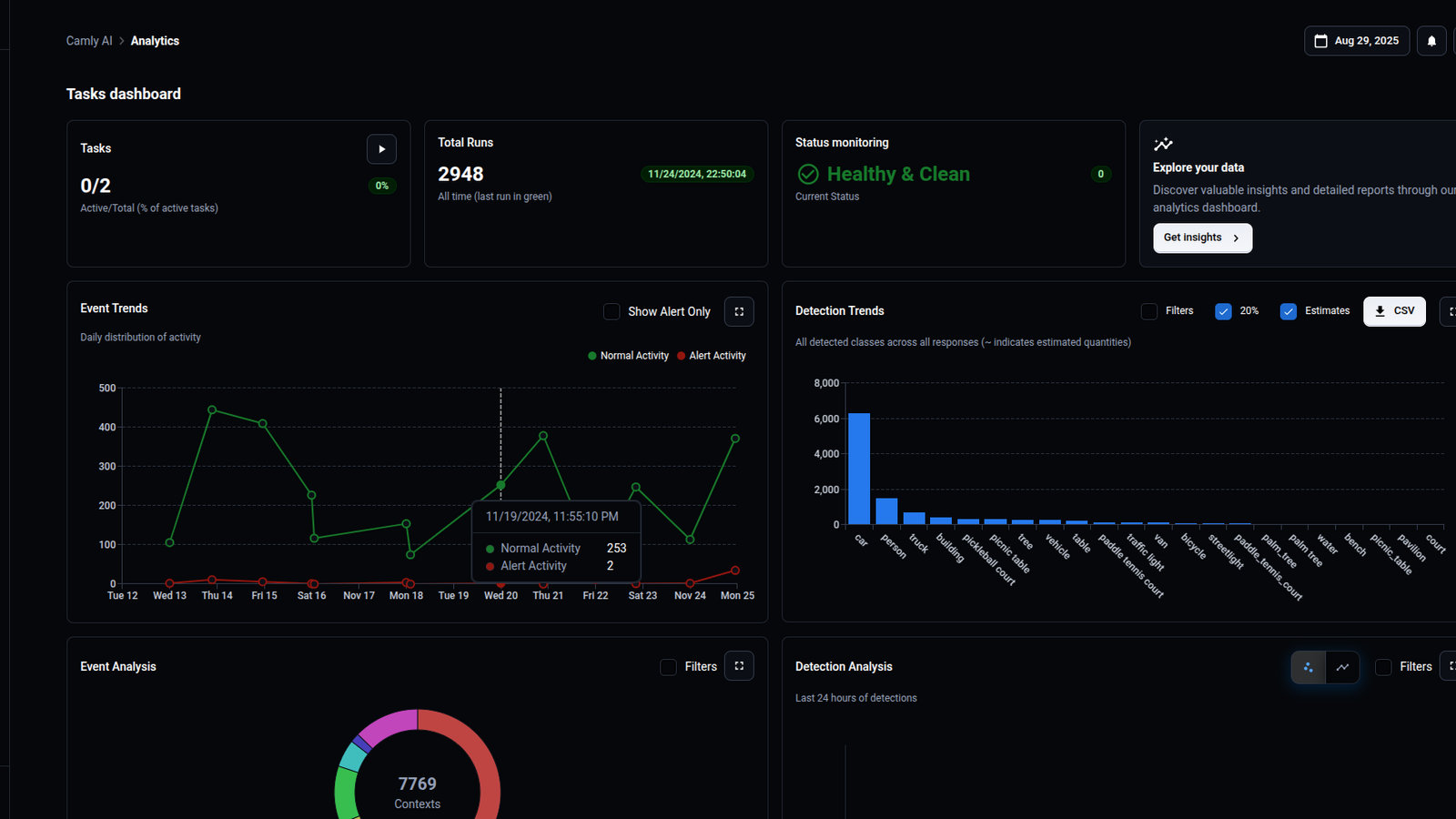Switch Detection Analysis to scatter view
The width and height of the screenshot is (1456, 819).
coord(1309,667)
